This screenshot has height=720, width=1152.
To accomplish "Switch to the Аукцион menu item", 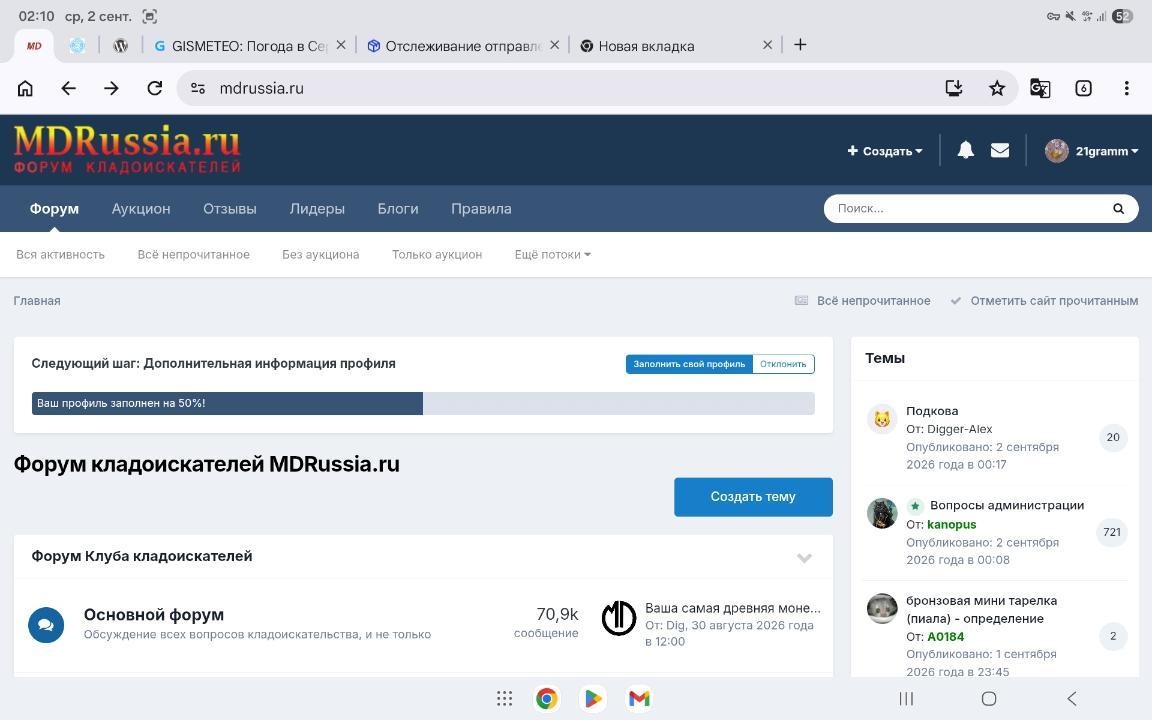I will (x=141, y=209).
